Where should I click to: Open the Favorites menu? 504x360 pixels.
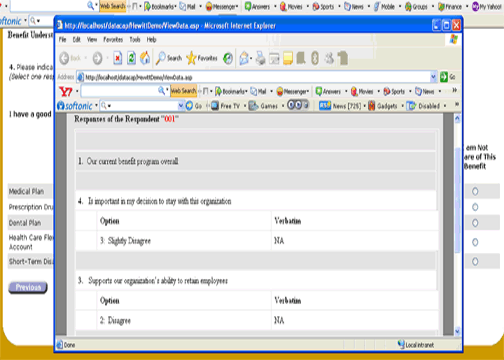[x=113, y=40]
